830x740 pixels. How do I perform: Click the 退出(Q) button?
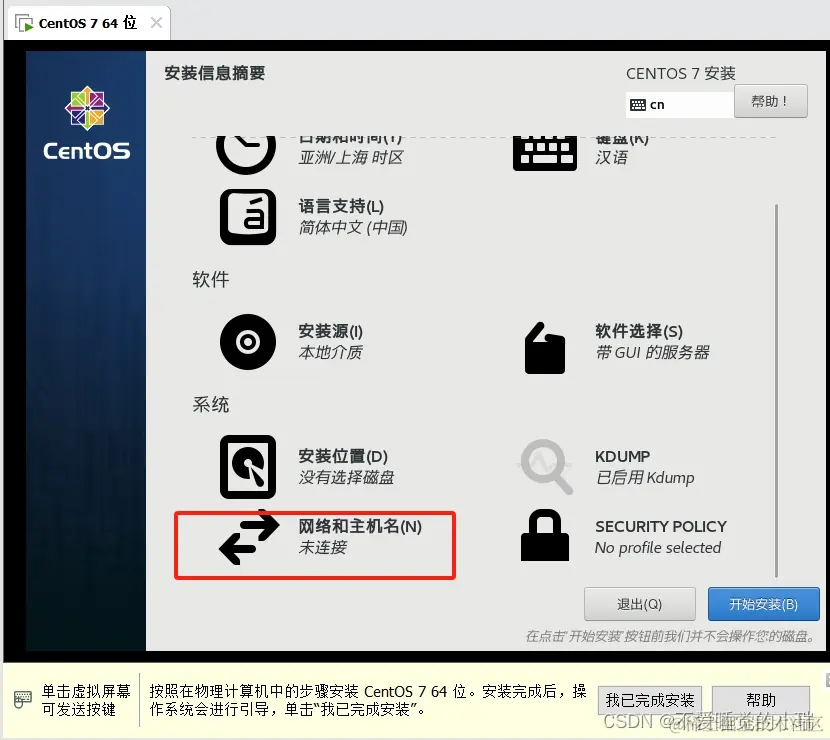639,604
